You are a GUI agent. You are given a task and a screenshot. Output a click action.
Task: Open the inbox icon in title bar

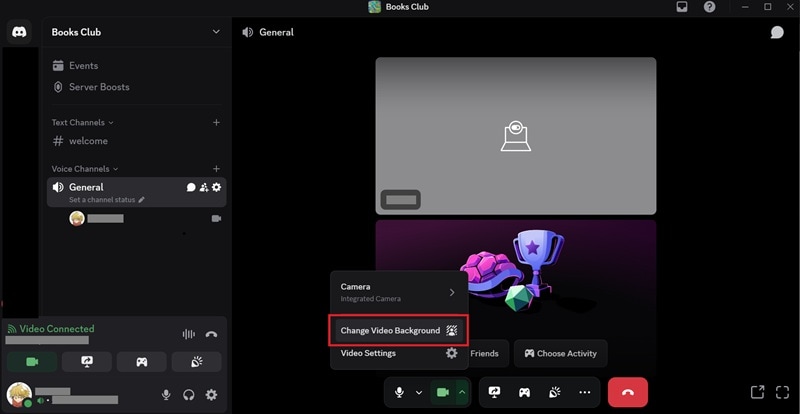[682, 7]
